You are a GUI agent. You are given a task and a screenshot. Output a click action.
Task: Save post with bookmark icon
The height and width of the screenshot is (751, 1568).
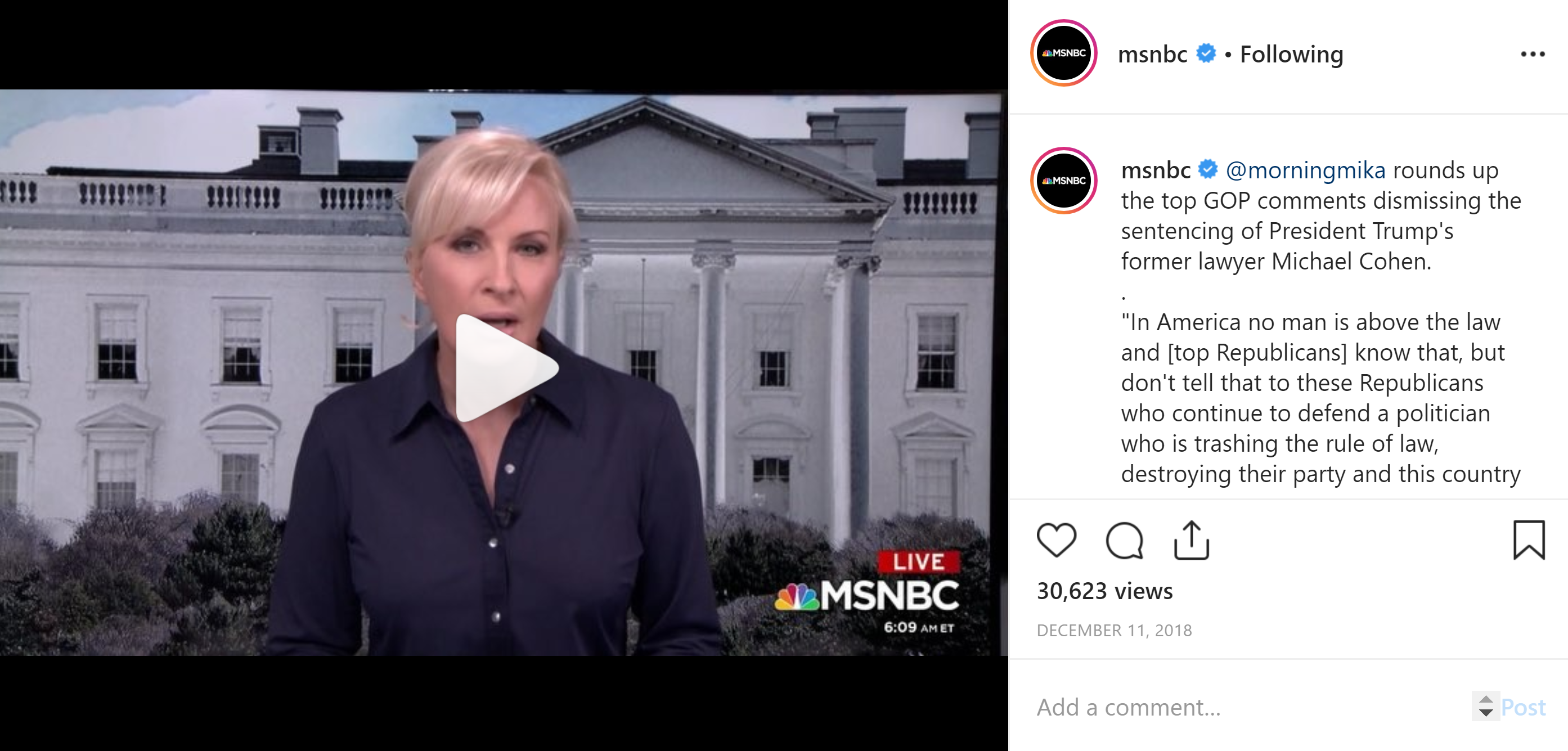coord(1529,540)
